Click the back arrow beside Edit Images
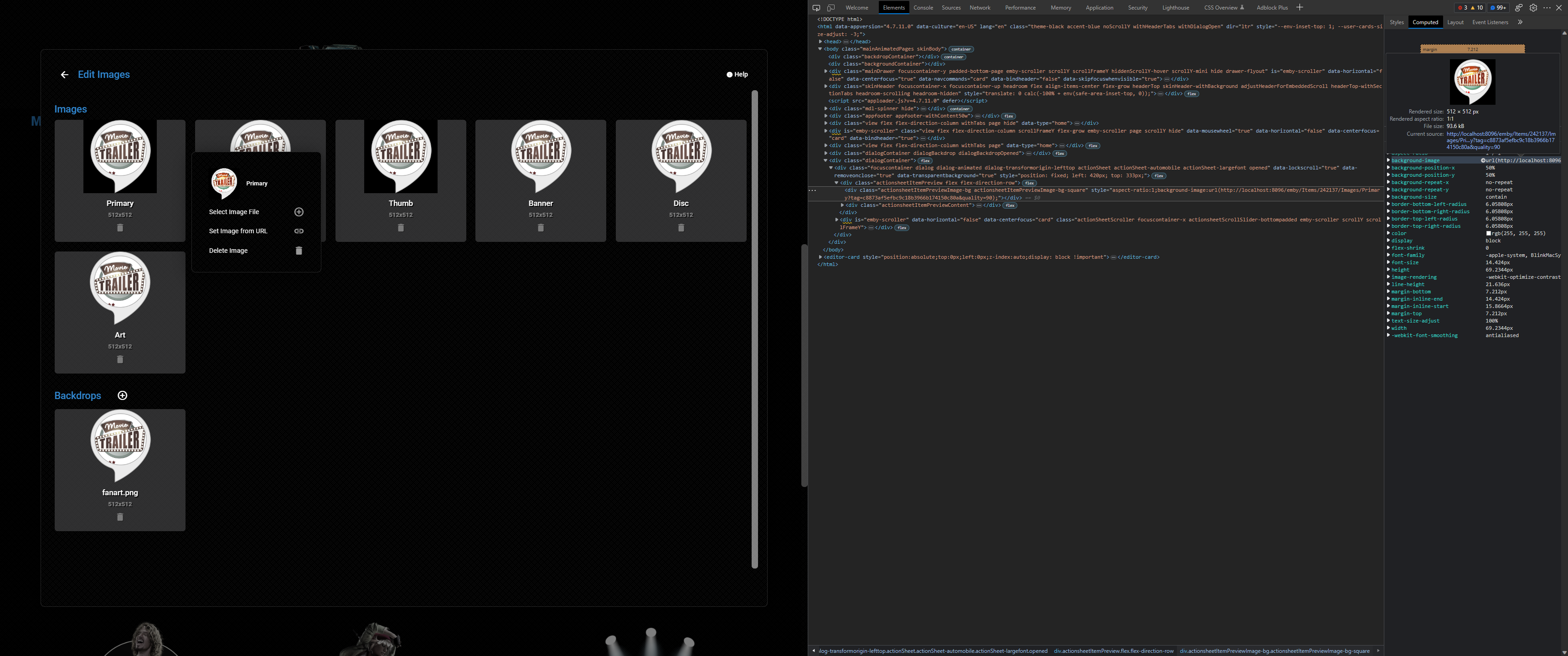Viewport: 1568px width, 656px height. pos(65,75)
